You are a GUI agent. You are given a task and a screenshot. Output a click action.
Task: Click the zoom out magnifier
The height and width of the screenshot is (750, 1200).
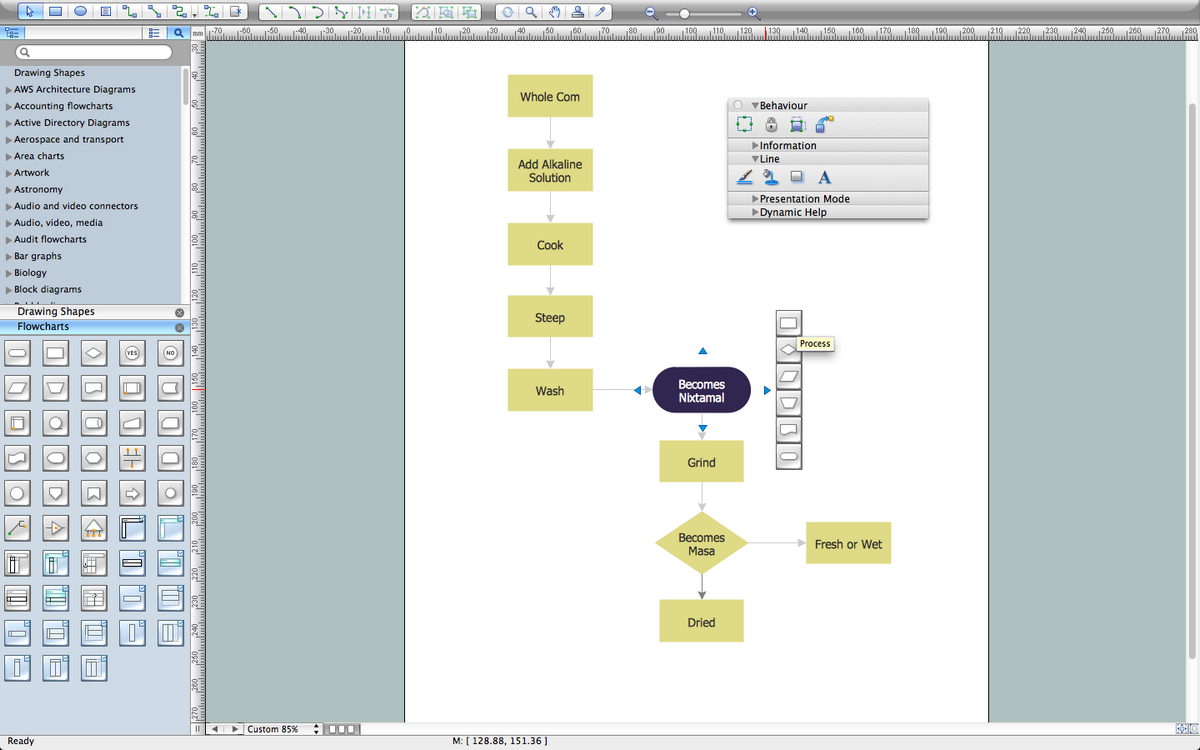(x=651, y=14)
